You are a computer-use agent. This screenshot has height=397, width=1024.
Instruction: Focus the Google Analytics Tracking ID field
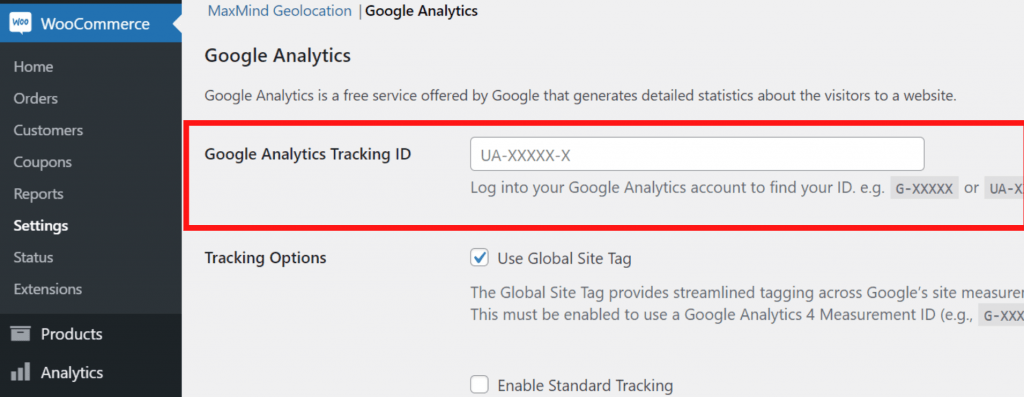(x=697, y=155)
